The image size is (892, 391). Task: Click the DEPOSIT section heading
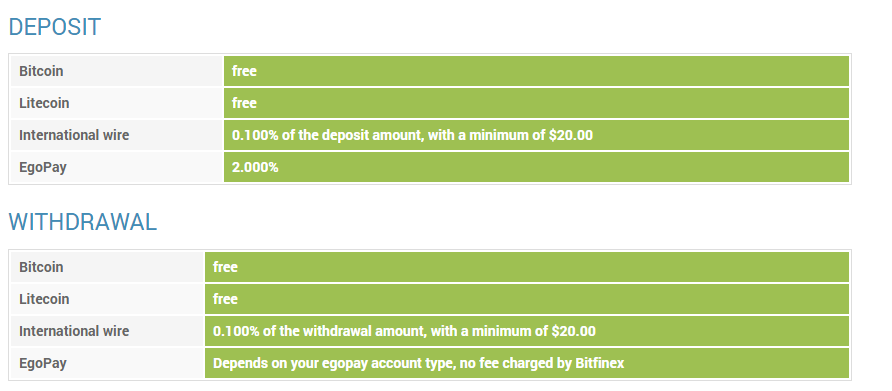[x=55, y=27]
